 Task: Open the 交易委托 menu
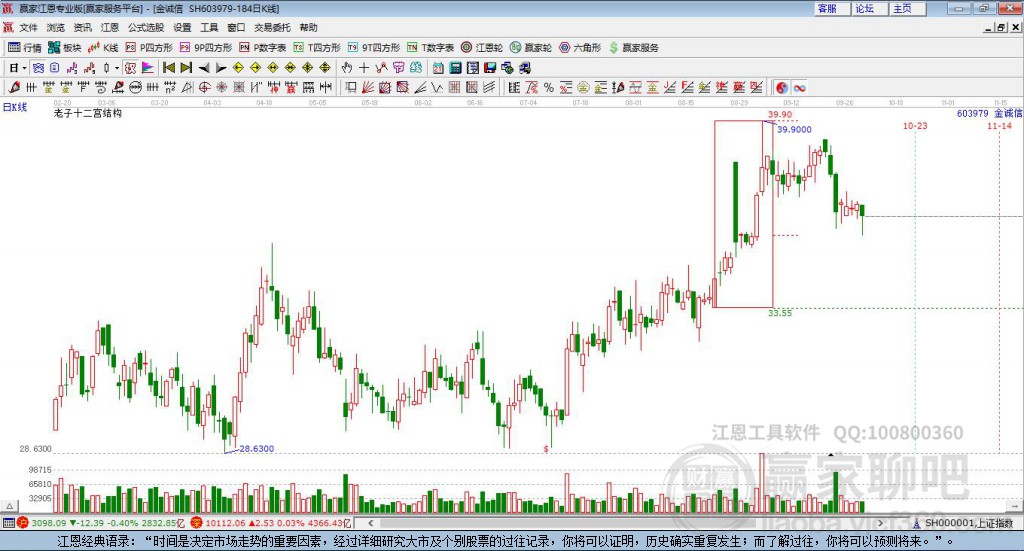click(272, 27)
